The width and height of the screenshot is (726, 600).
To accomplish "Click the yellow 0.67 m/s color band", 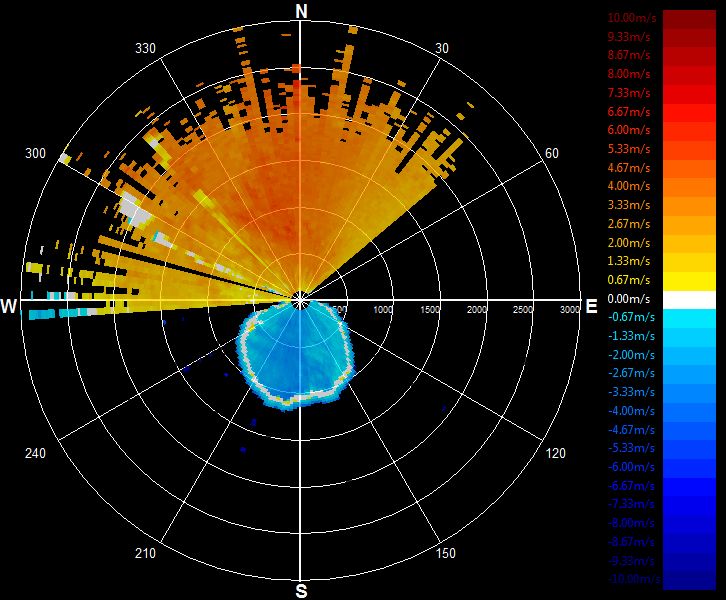I will [x=689, y=281].
